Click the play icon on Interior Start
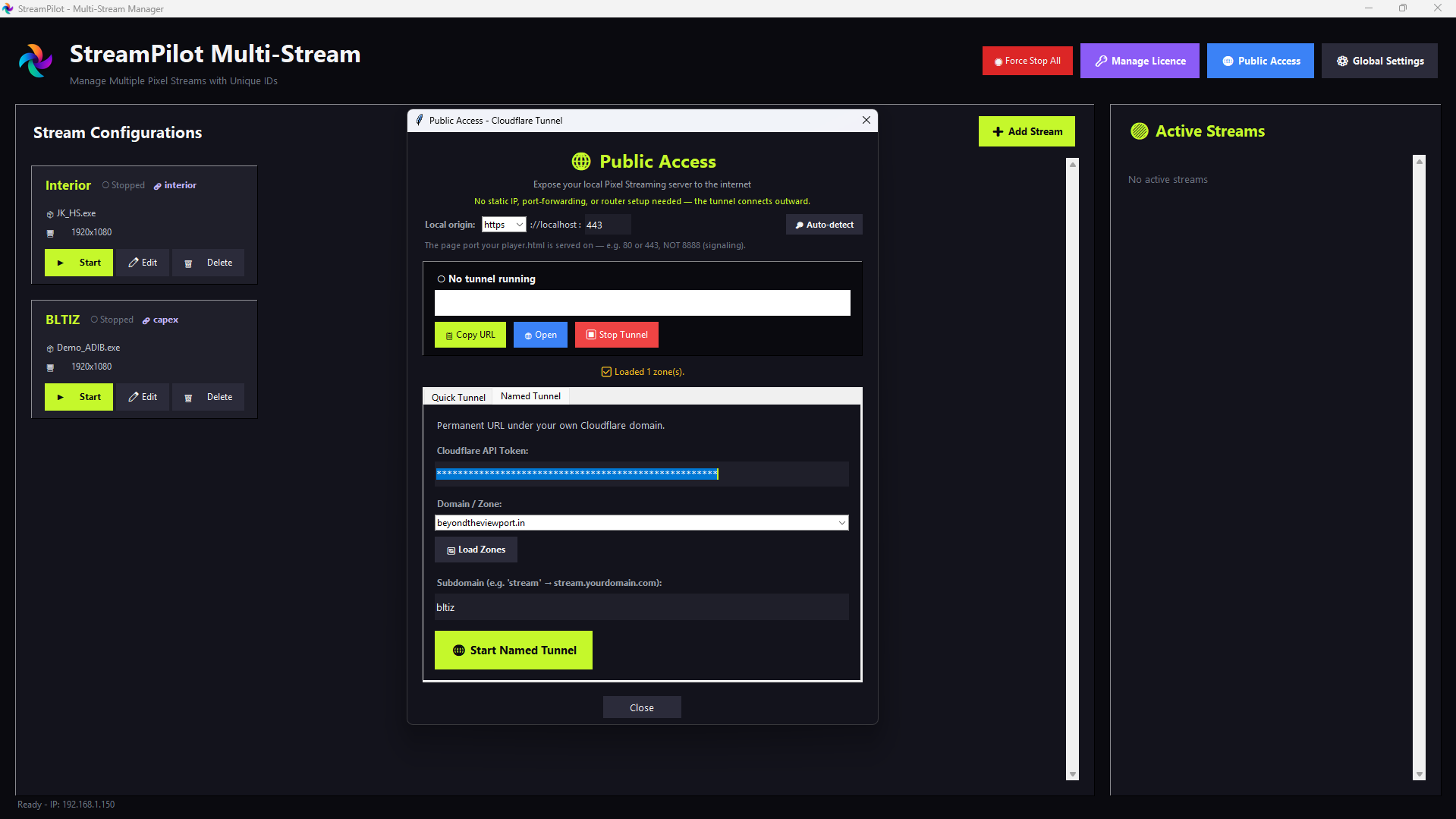This screenshot has width=1456, height=819. [61, 263]
